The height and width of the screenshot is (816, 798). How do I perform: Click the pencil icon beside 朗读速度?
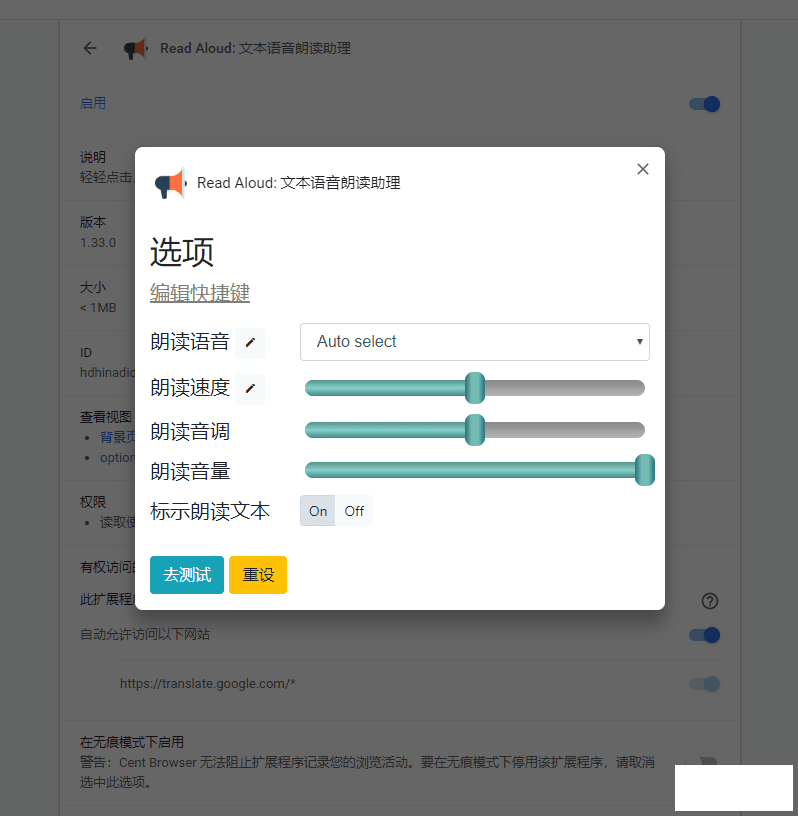pos(250,388)
